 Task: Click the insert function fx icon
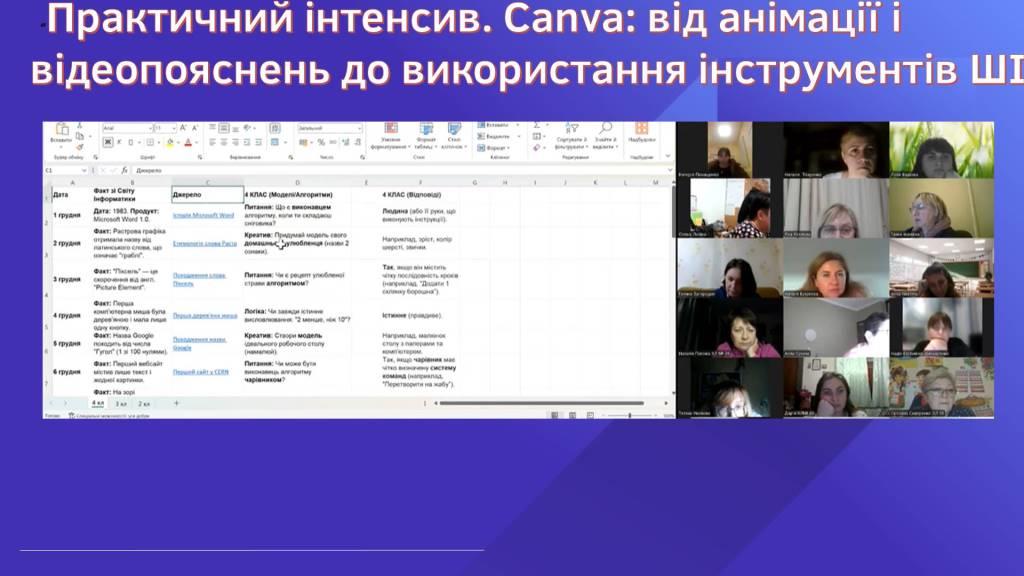point(124,170)
